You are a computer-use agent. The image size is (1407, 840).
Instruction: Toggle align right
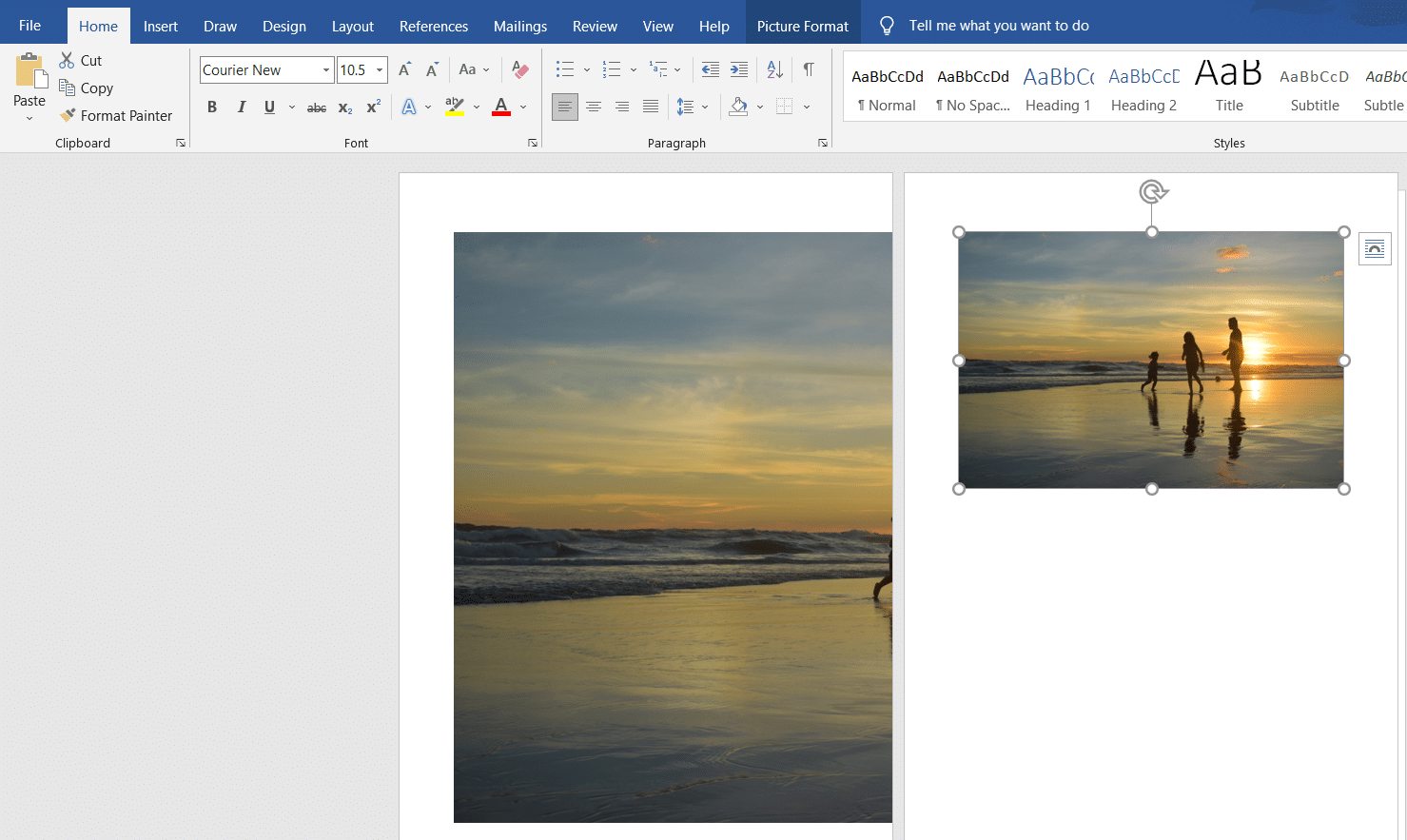pyautogui.click(x=622, y=107)
